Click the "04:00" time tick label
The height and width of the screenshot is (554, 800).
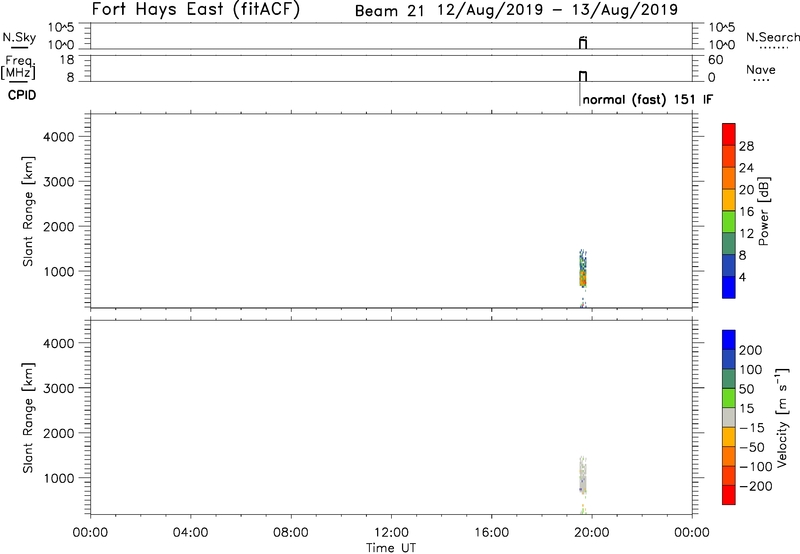coord(190,533)
